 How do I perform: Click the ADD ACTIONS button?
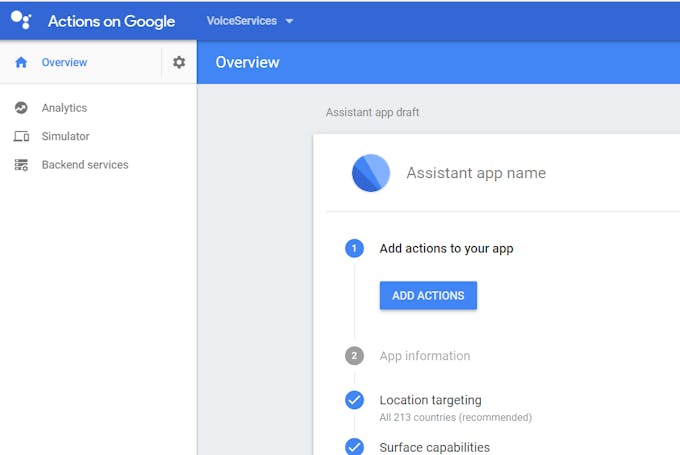pyautogui.click(x=428, y=295)
